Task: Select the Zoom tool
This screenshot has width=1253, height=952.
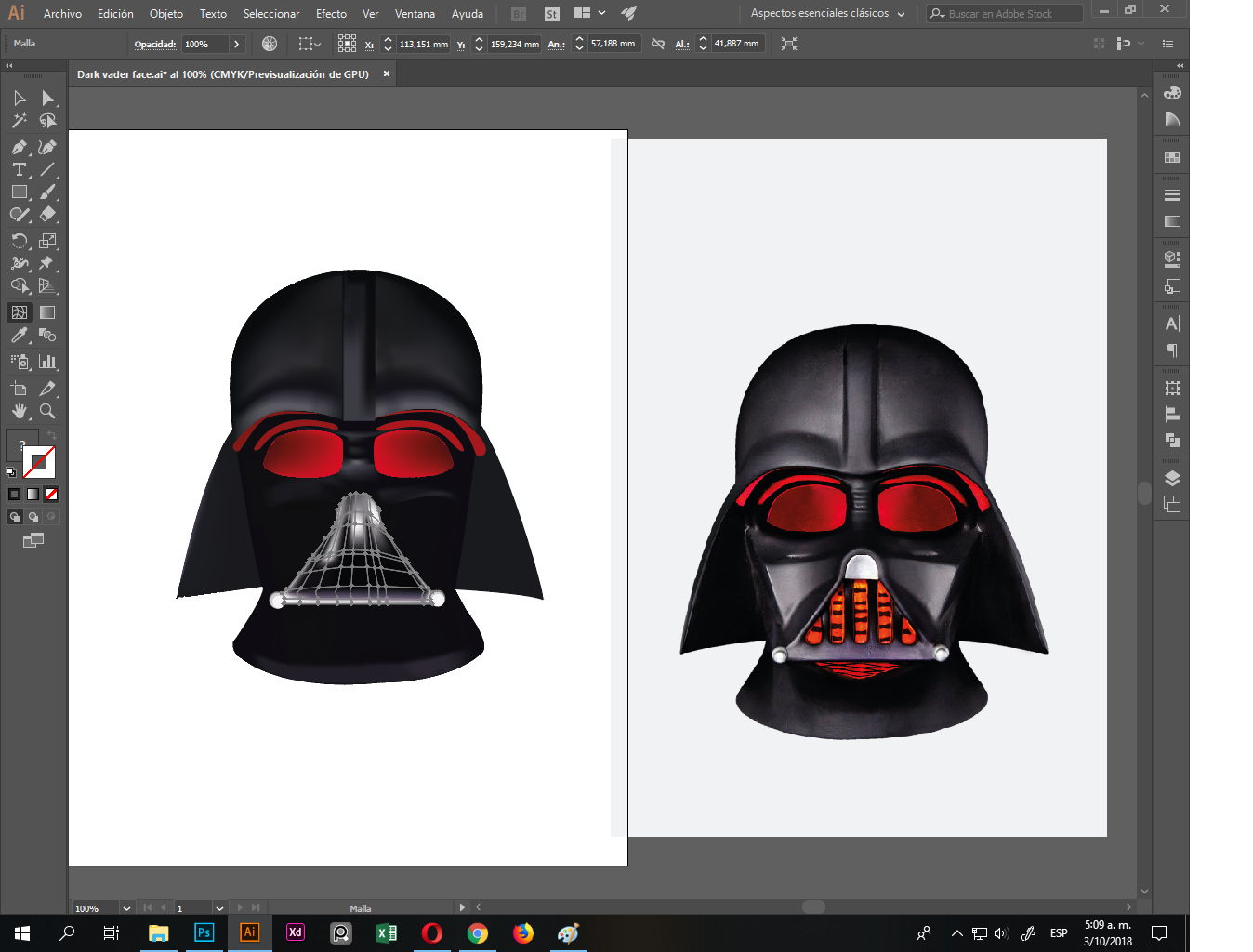Action: 47,411
